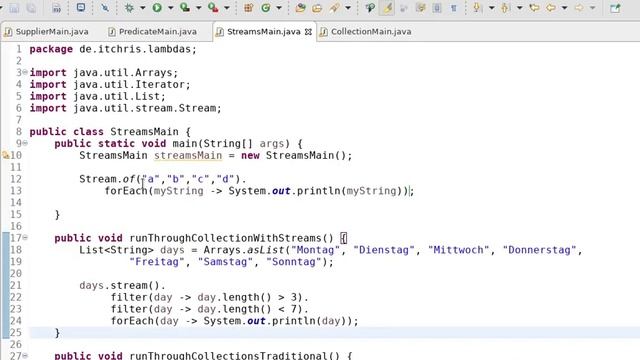
Task: Click the underlined streamsMain variable on line 10
Action: [188, 156]
